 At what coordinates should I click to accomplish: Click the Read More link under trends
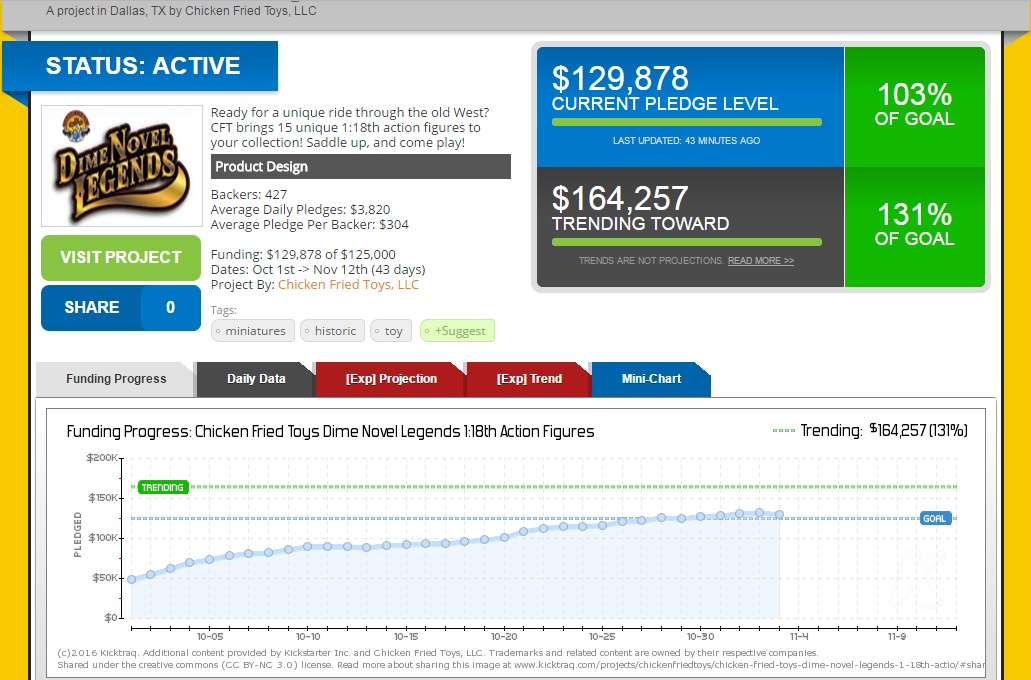[x=760, y=261]
